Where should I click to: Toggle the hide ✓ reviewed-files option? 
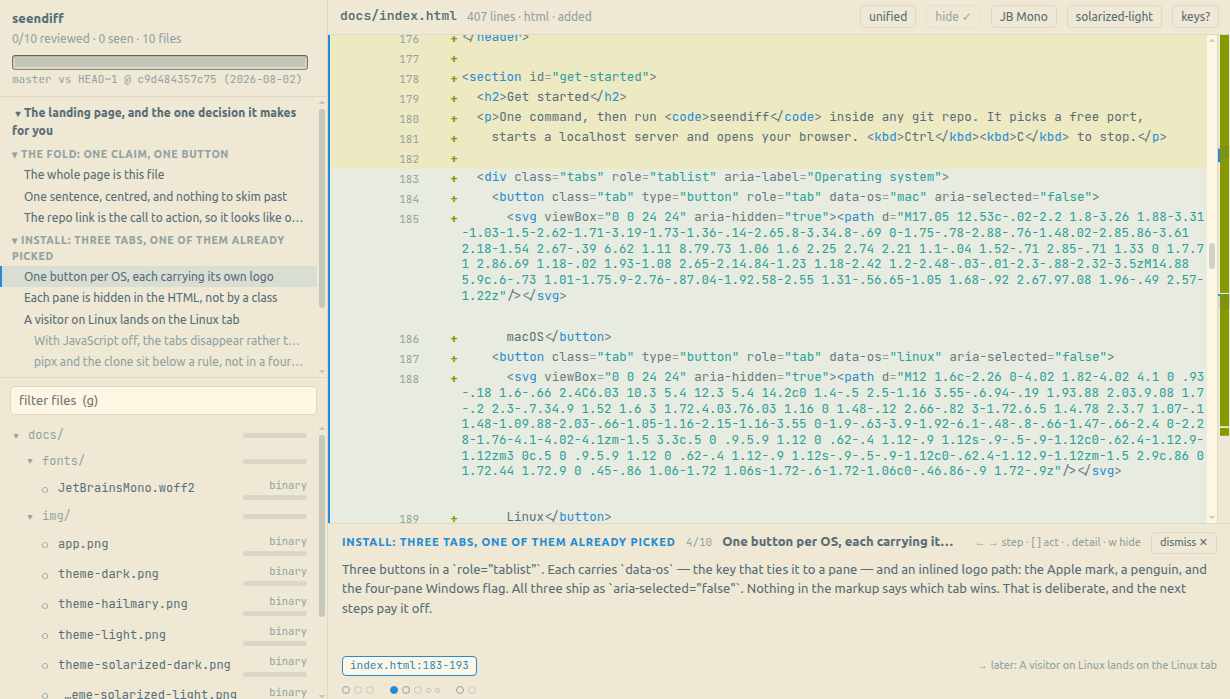pyautogui.click(x=954, y=16)
